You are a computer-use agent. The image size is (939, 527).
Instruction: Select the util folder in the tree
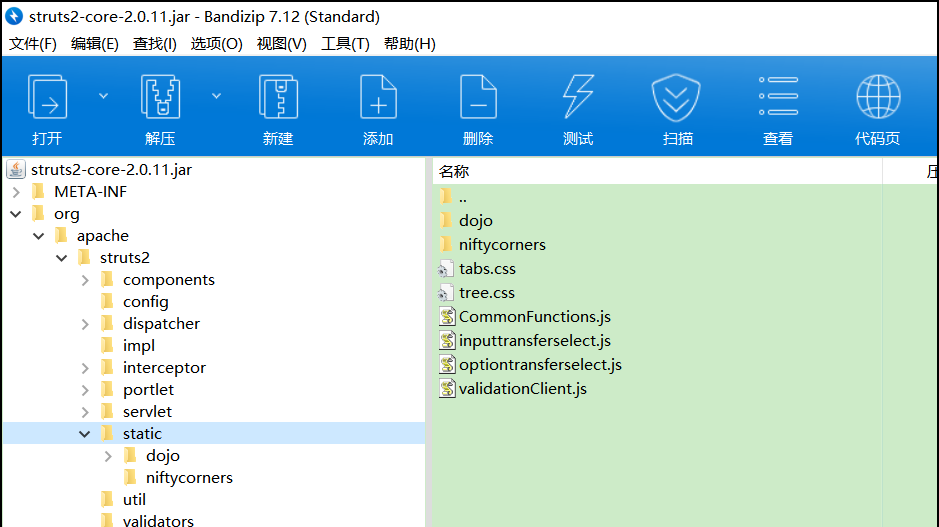point(134,499)
